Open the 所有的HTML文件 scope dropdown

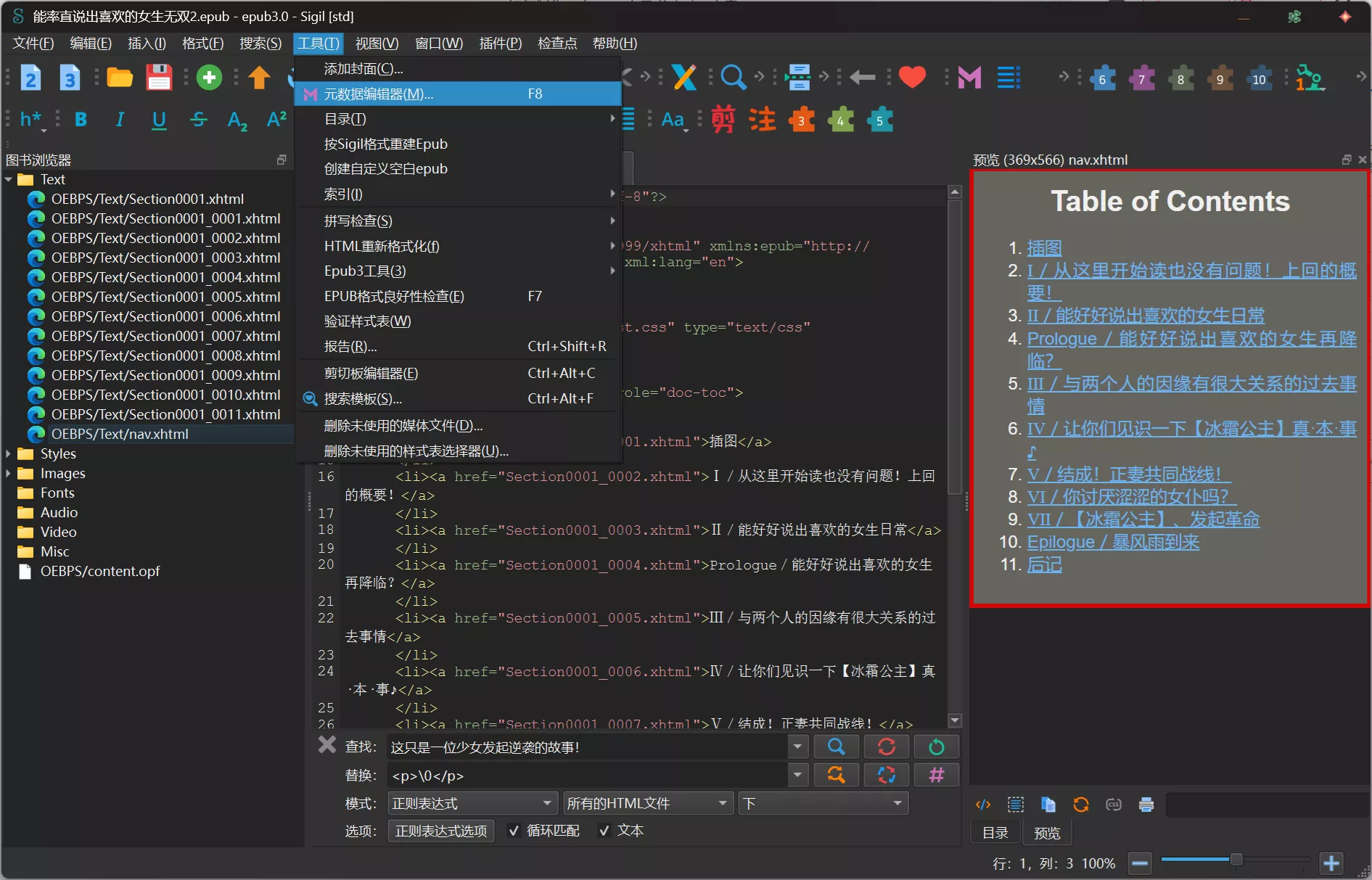(646, 803)
